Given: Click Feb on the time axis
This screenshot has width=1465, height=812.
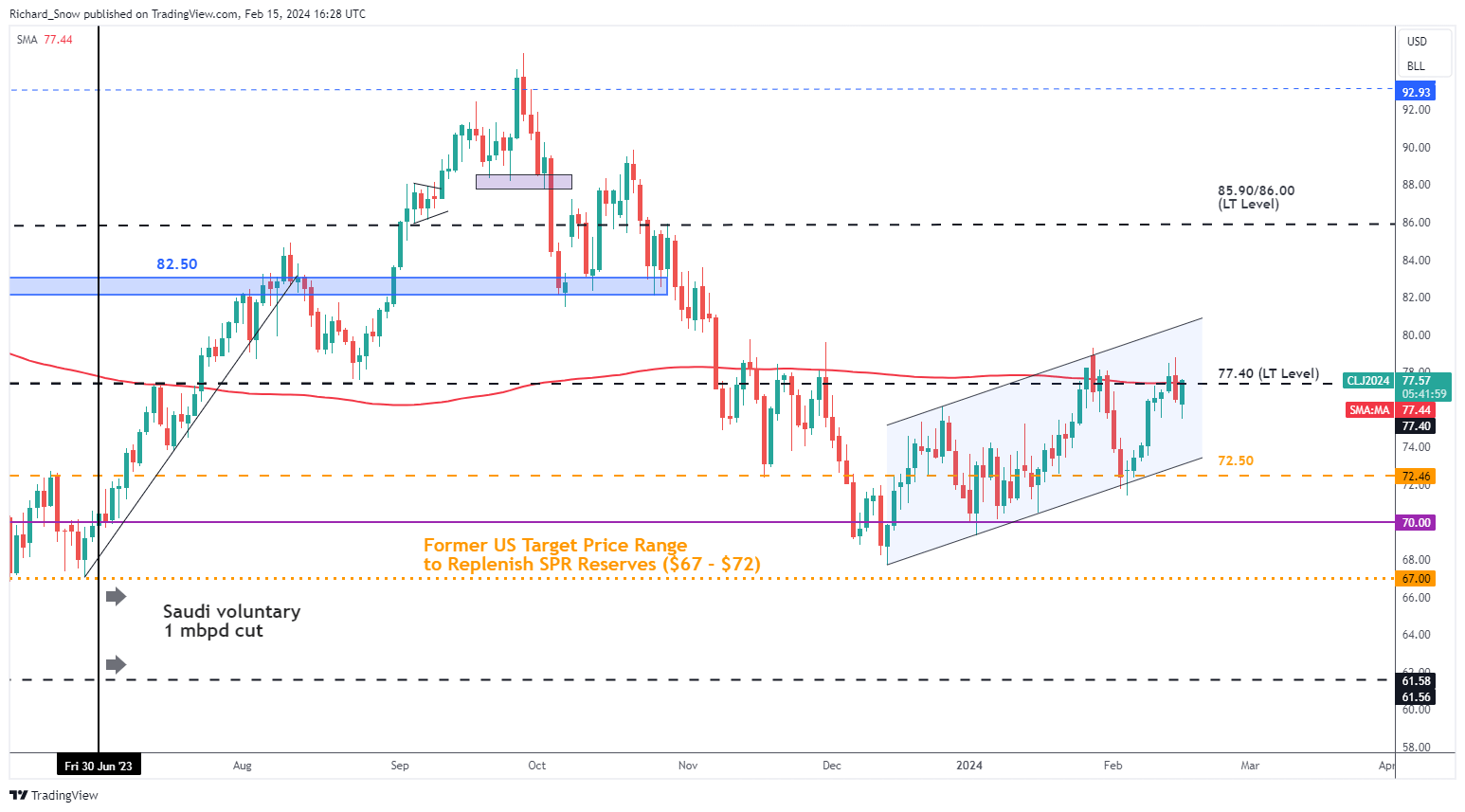Looking at the screenshot, I should (1113, 766).
